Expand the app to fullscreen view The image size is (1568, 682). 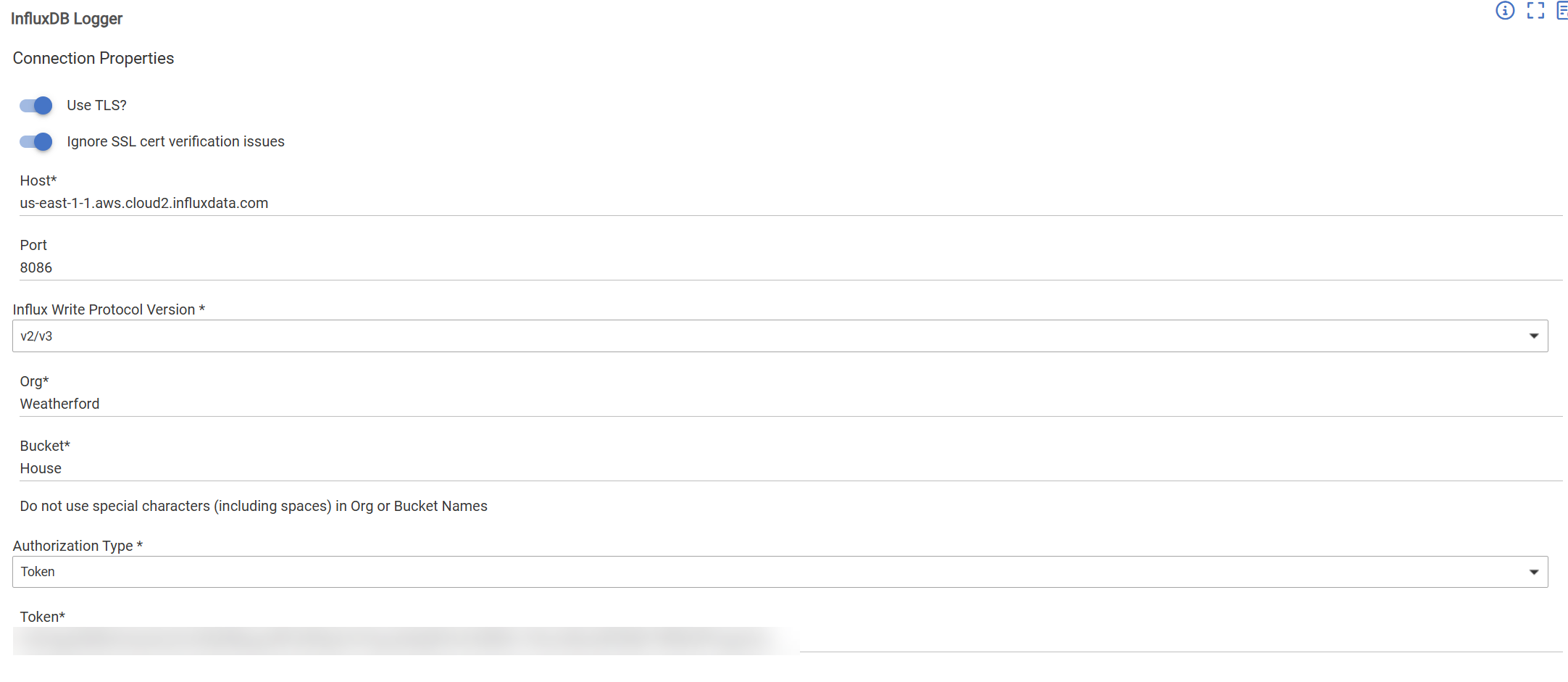[1535, 11]
